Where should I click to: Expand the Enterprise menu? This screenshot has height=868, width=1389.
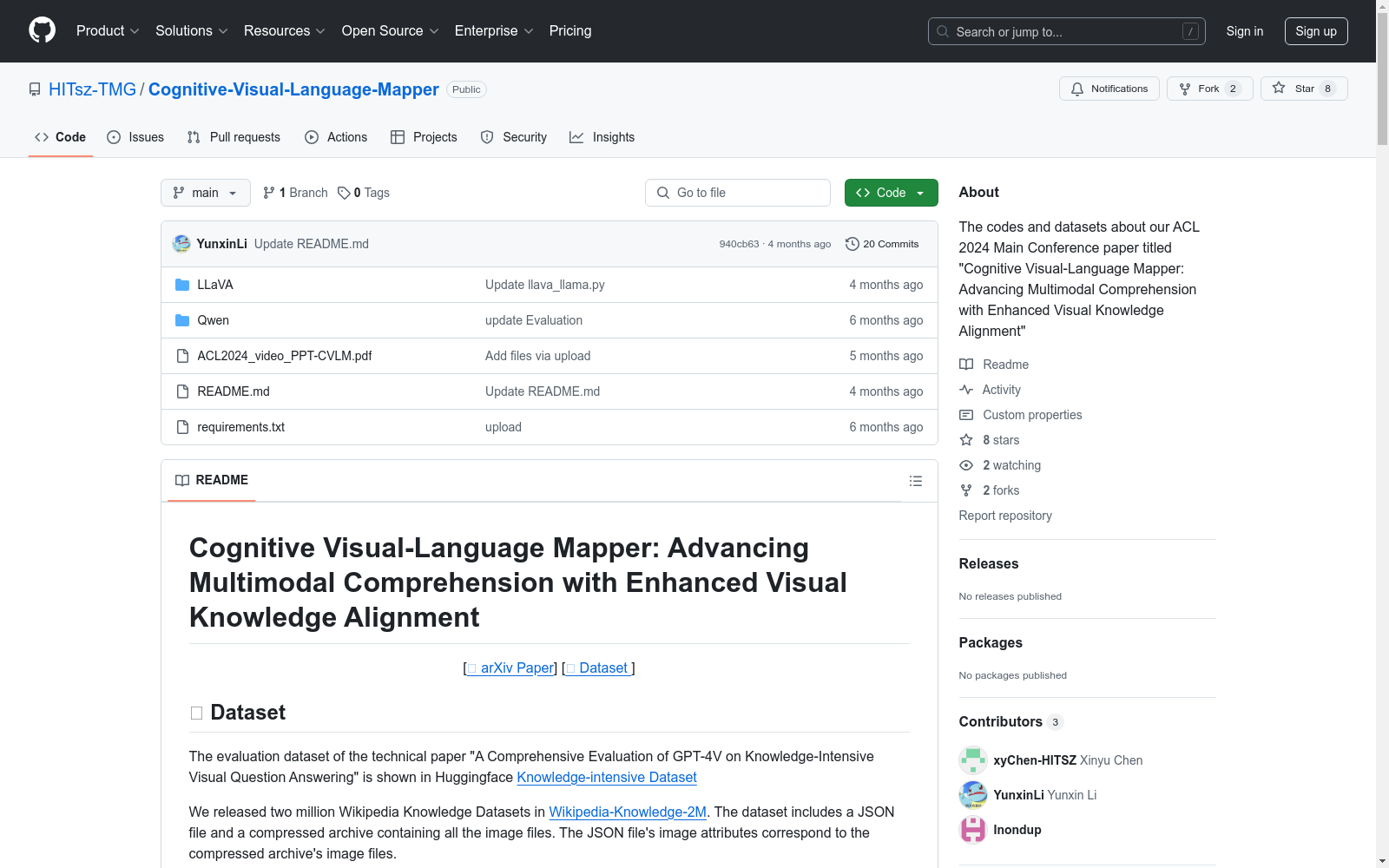(x=494, y=30)
